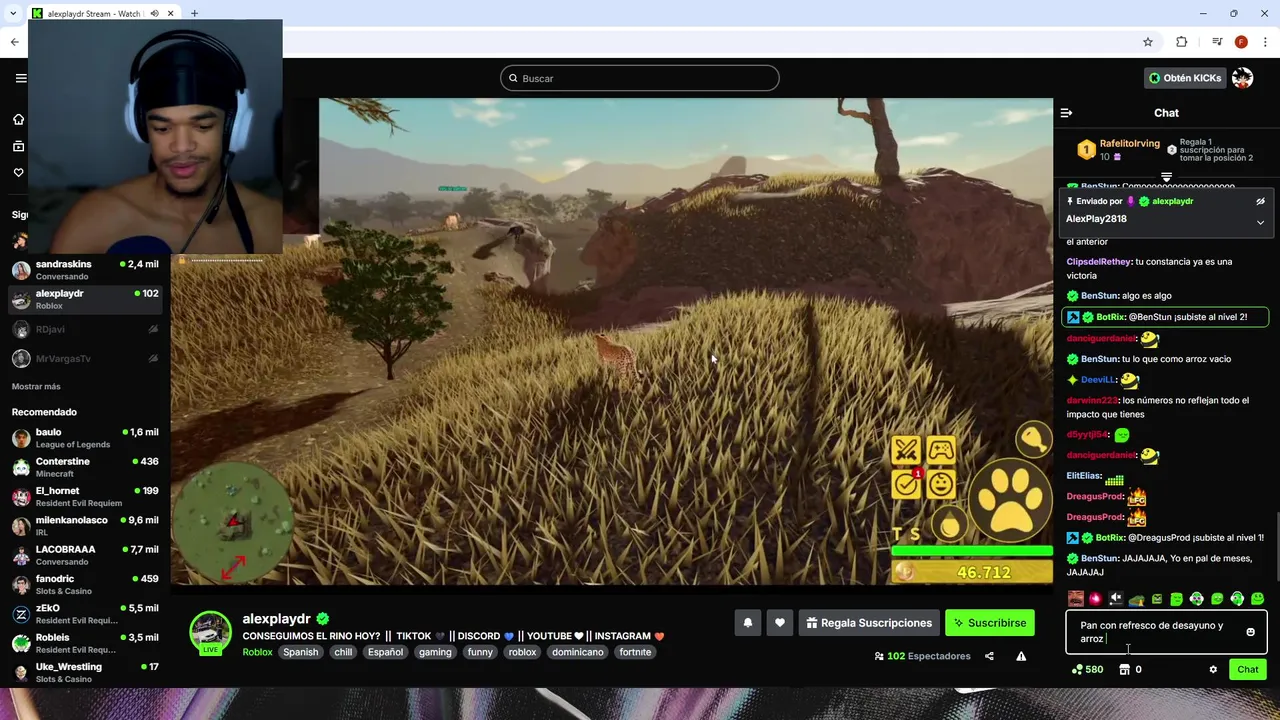This screenshot has height=720, width=1280.
Task: Expand the leaderboard handle below RafelitoIrving
Action: [x=1166, y=177]
